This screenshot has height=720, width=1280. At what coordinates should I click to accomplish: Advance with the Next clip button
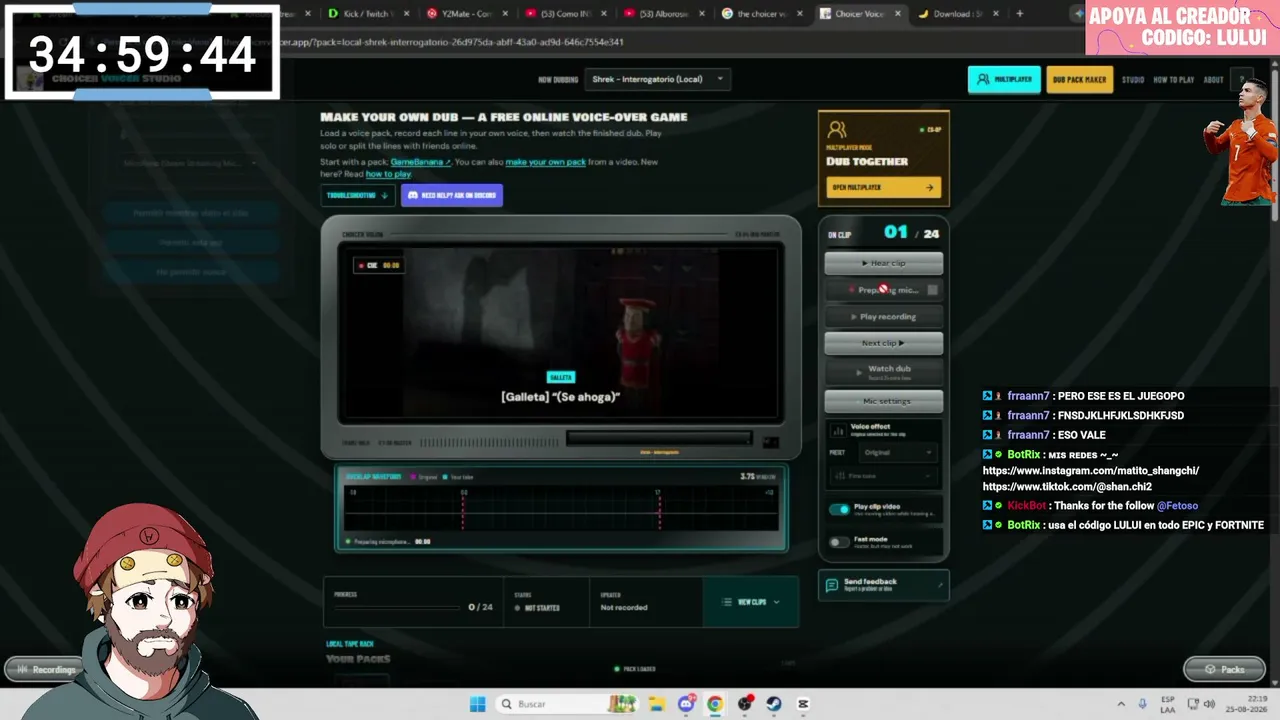(x=883, y=343)
